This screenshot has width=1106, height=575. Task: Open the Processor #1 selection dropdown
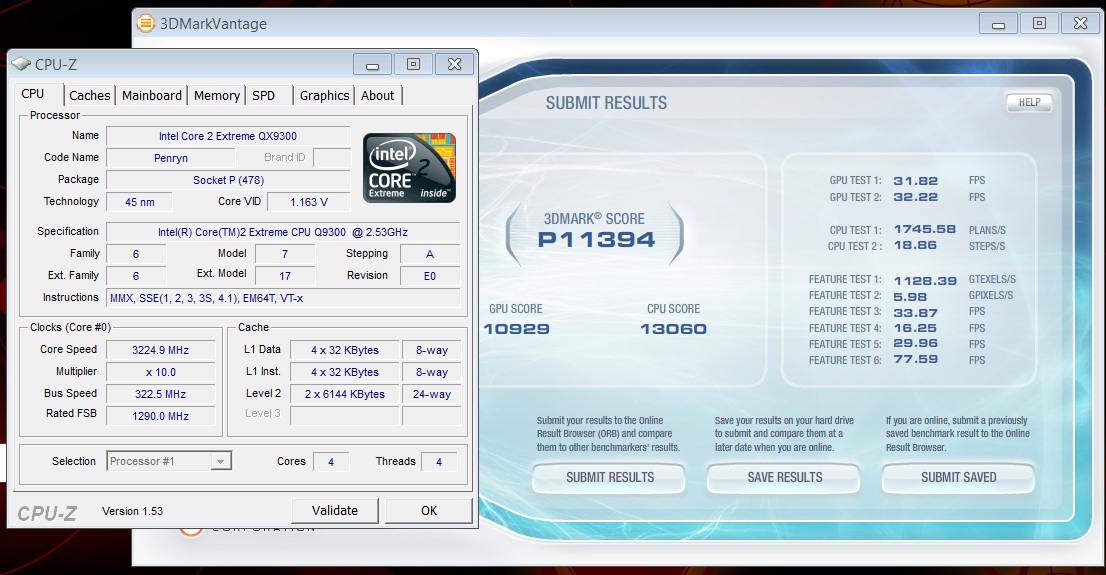tap(168, 461)
